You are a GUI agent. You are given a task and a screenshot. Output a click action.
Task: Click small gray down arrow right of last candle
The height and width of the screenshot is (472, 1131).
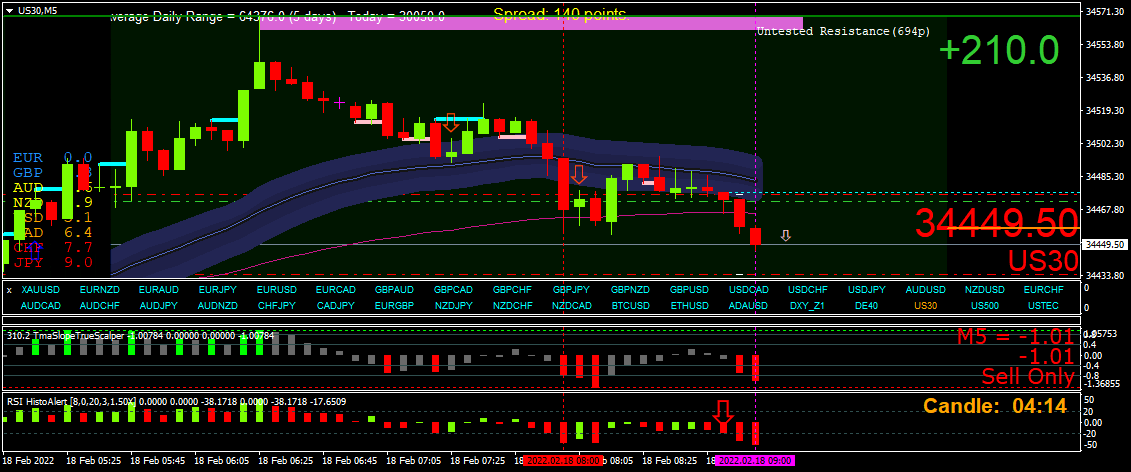pyautogui.click(x=785, y=235)
